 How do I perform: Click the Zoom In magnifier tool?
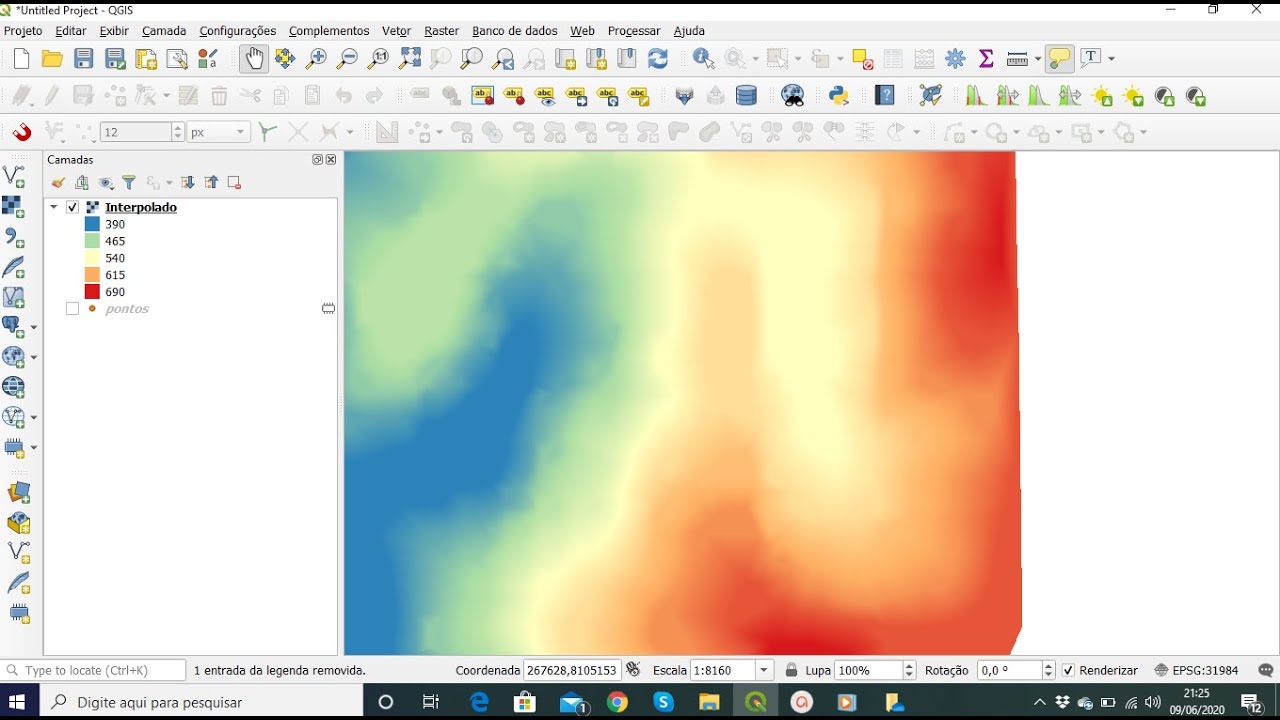point(316,59)
